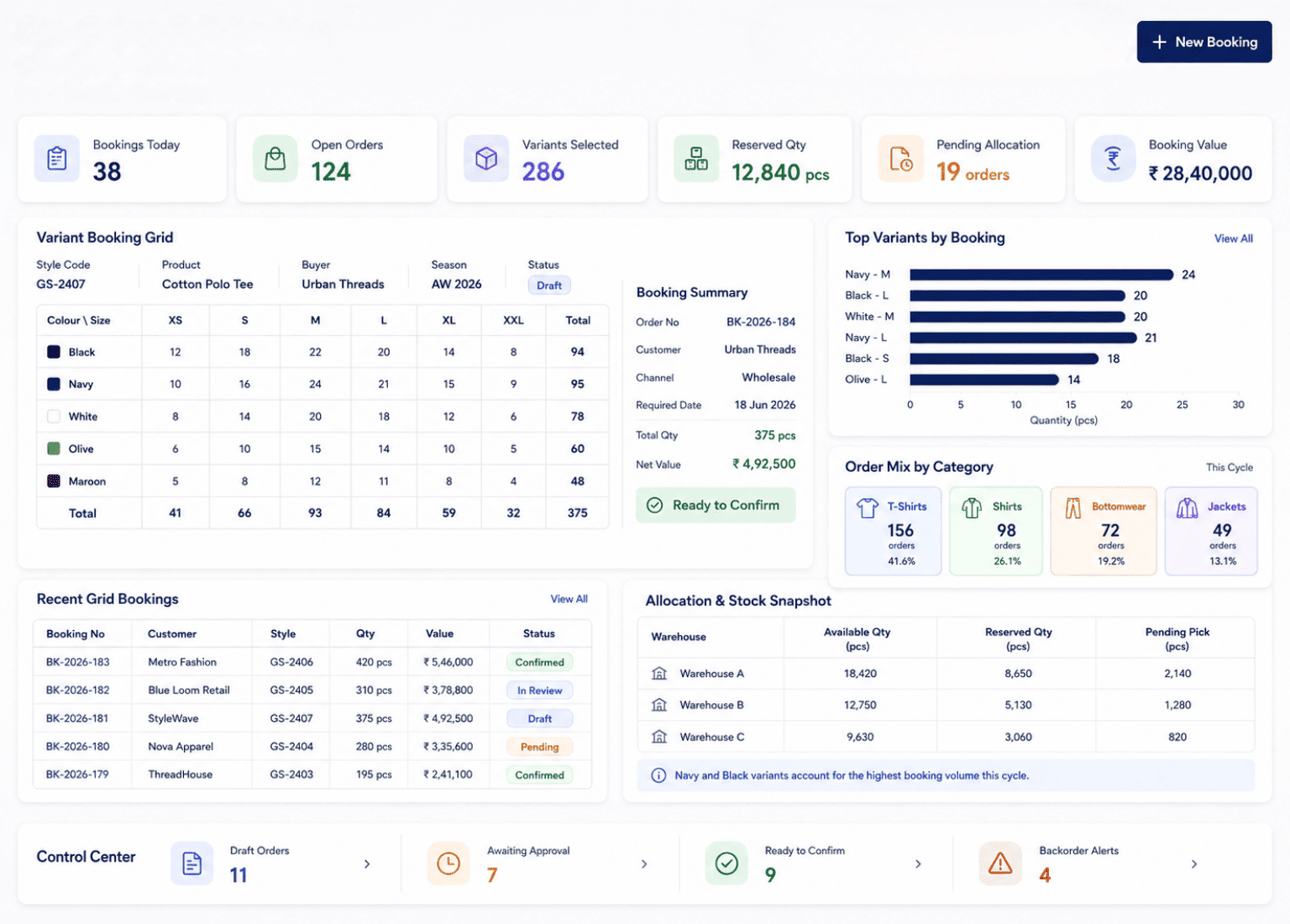This screenshot has width=1290, height=924.
Task: Click the Ready to Confirm checkmark icon in Control Center
Action: [x=726, y=864]
